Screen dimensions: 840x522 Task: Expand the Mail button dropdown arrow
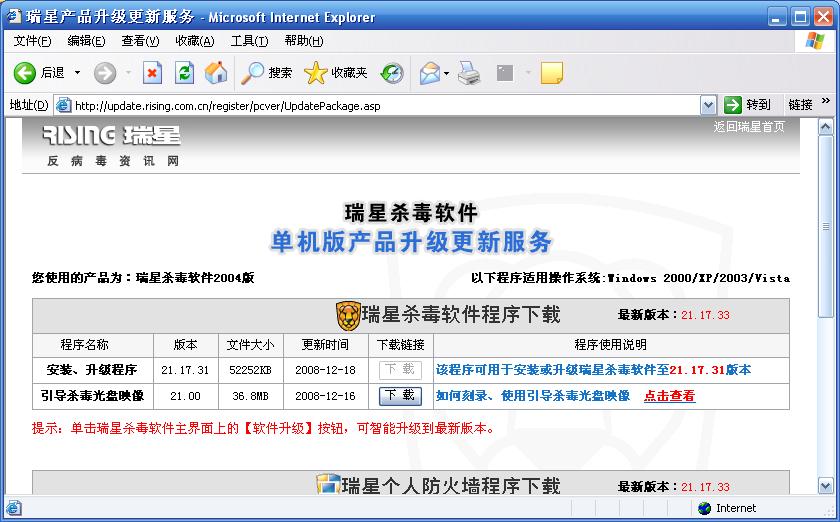point(446,73)
